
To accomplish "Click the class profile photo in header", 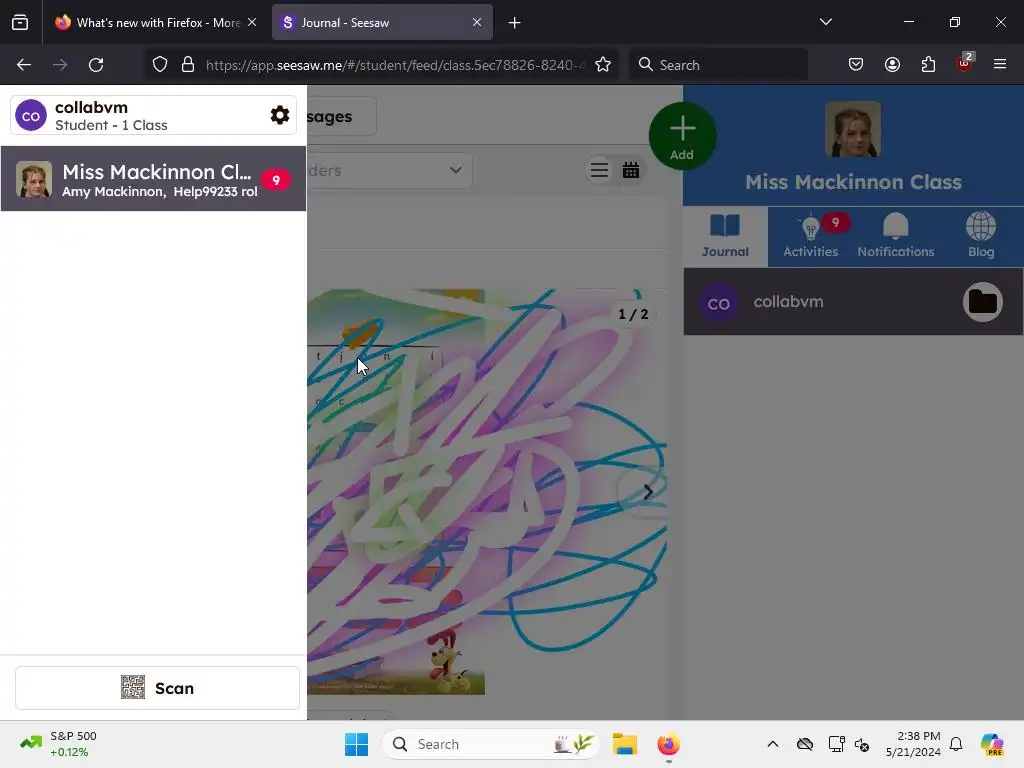I will (853, 129).
